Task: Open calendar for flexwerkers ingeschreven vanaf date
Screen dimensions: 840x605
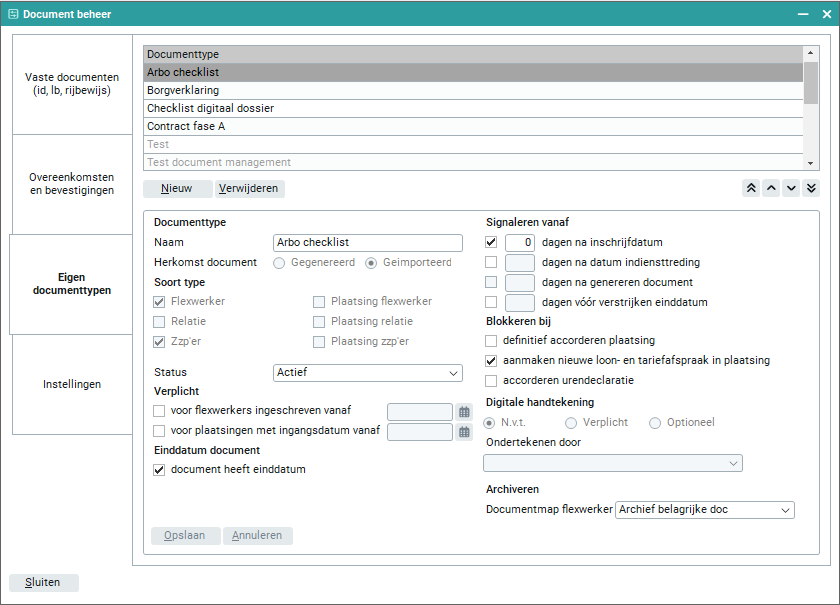Action: click(x=464, y=411)
